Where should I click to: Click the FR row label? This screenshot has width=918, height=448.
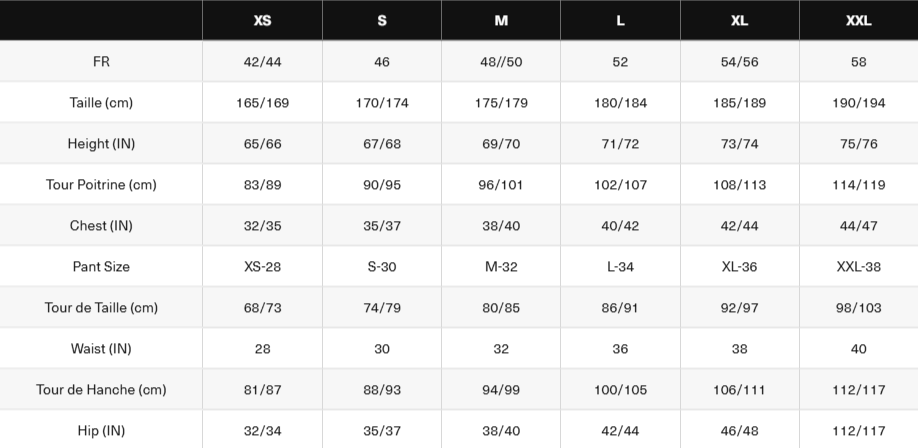pos(101,62)
